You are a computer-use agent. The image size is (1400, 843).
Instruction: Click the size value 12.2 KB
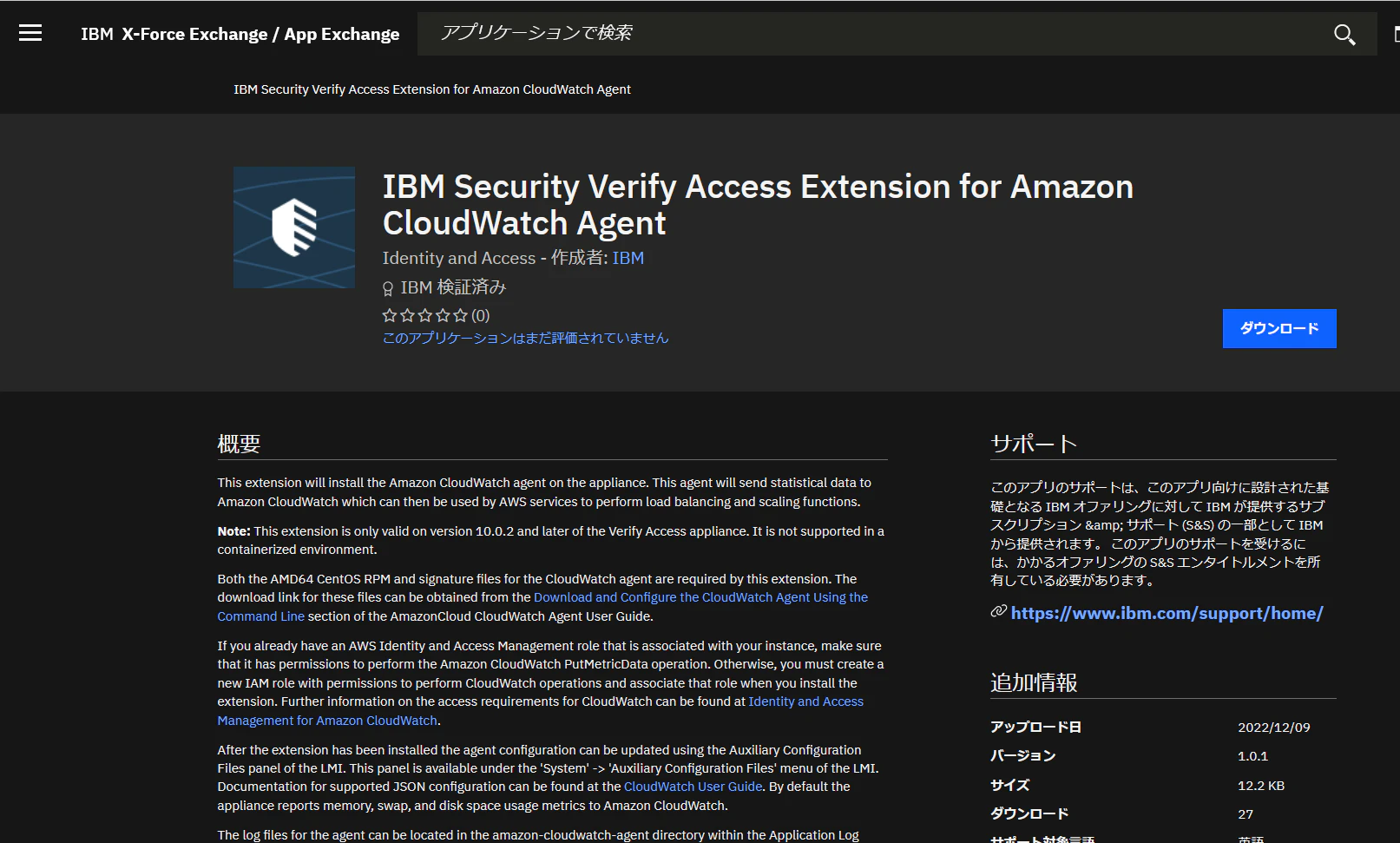pos(1261,786)
